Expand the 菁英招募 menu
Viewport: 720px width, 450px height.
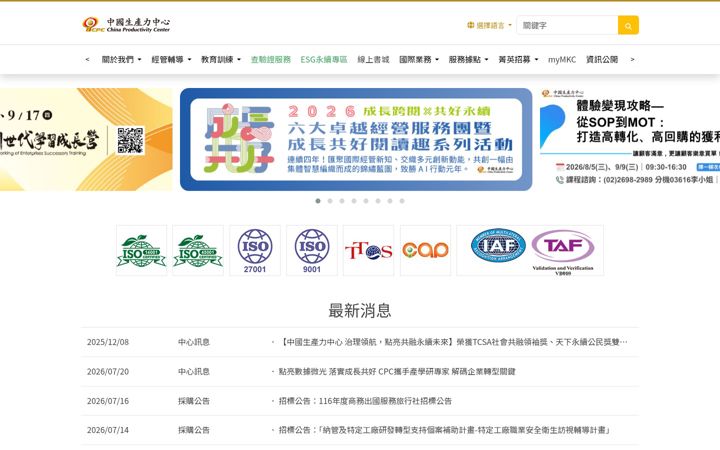pos(518,59)
